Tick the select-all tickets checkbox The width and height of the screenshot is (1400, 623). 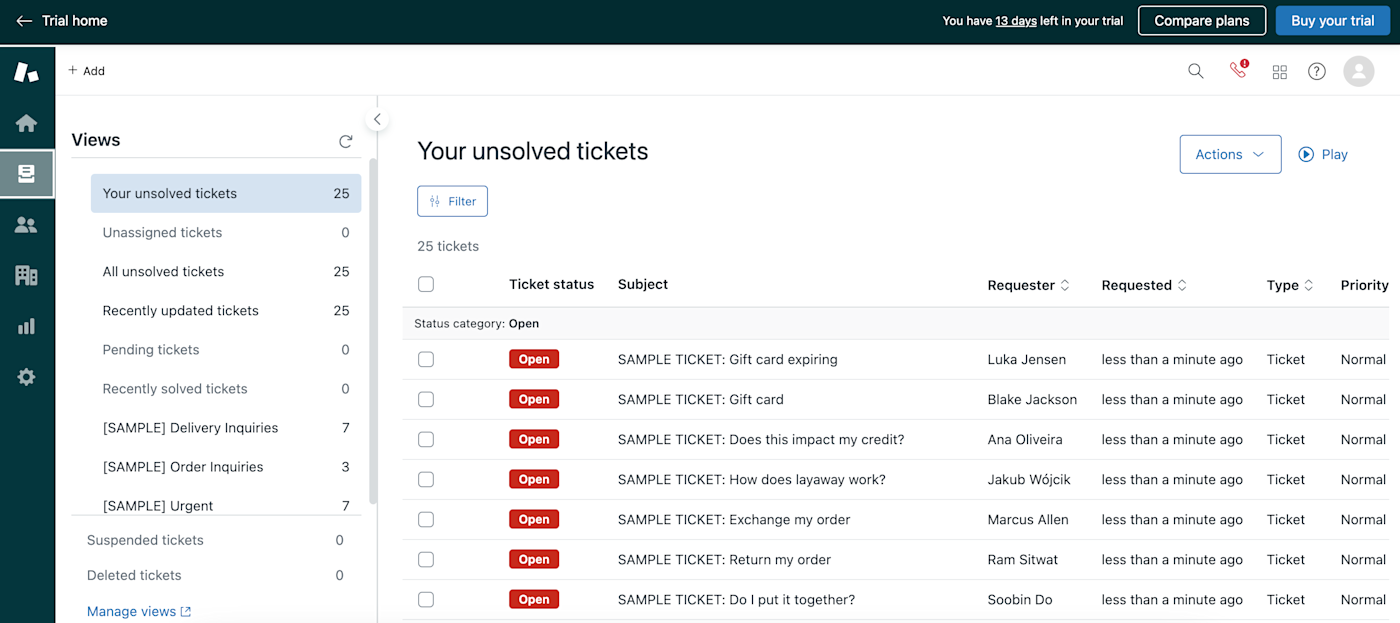coord(426,285)
